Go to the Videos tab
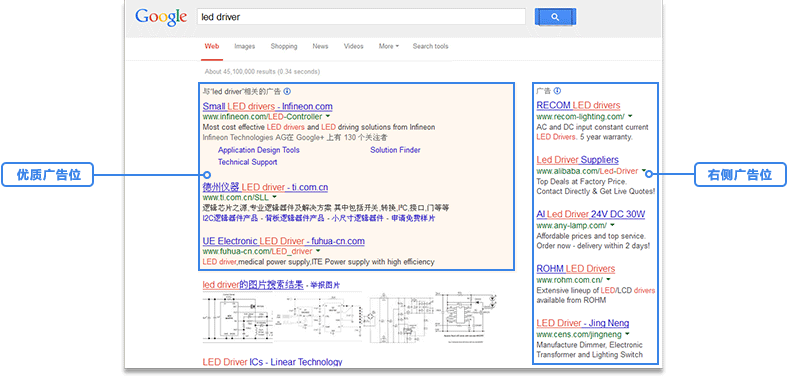This screenshot has height=377, width=787. [x=353, y=46]
